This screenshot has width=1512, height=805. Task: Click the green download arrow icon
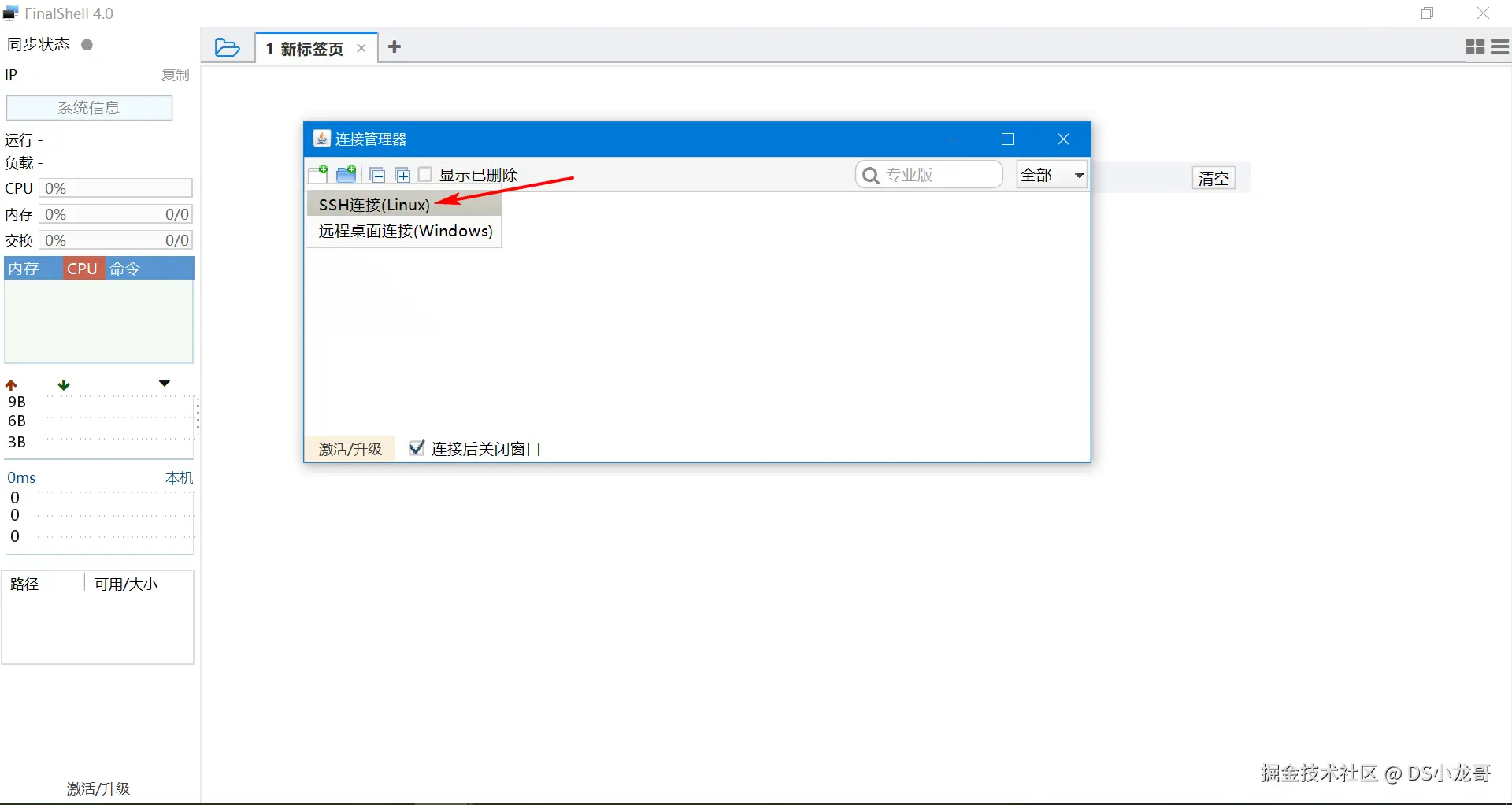pos(64,385)
